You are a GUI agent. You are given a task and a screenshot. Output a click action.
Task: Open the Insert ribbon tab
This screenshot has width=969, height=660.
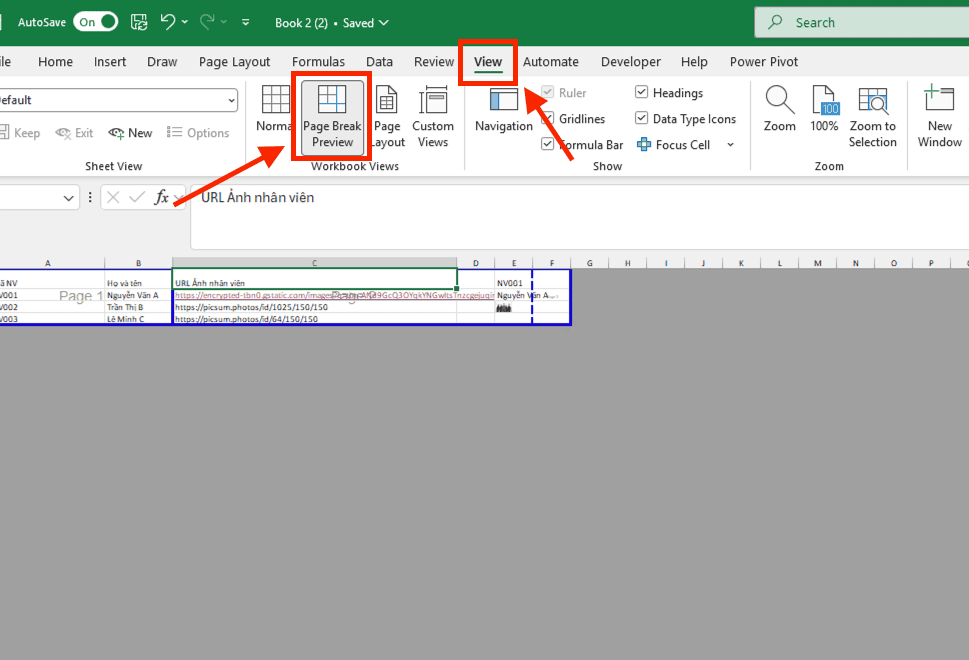click(x=110, y=62)
